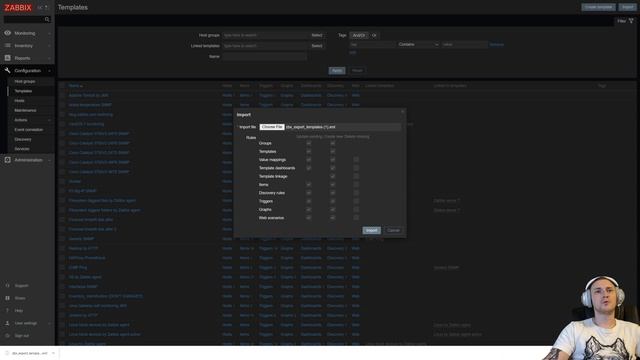The height and width of the screenshot is (360, 640).
Task: Select the And/Or tags option
Action: click(359, 36)
